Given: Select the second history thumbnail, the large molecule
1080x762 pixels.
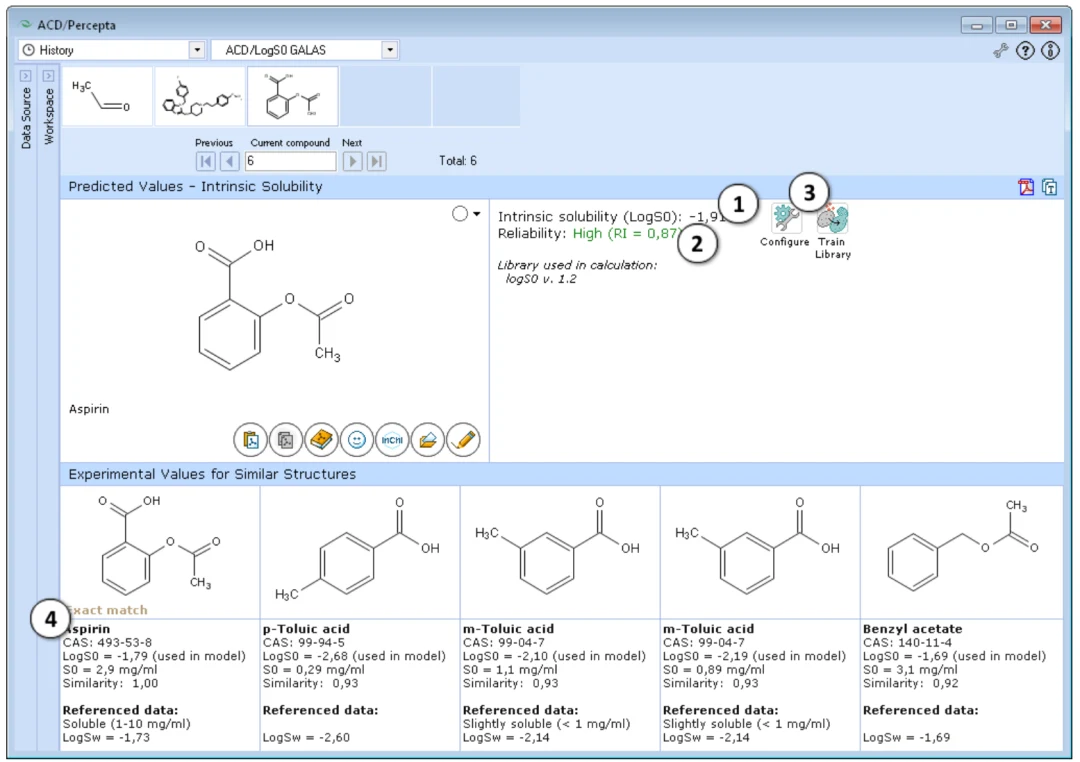Looking at the screenshot, I should [x=200, y=96].
